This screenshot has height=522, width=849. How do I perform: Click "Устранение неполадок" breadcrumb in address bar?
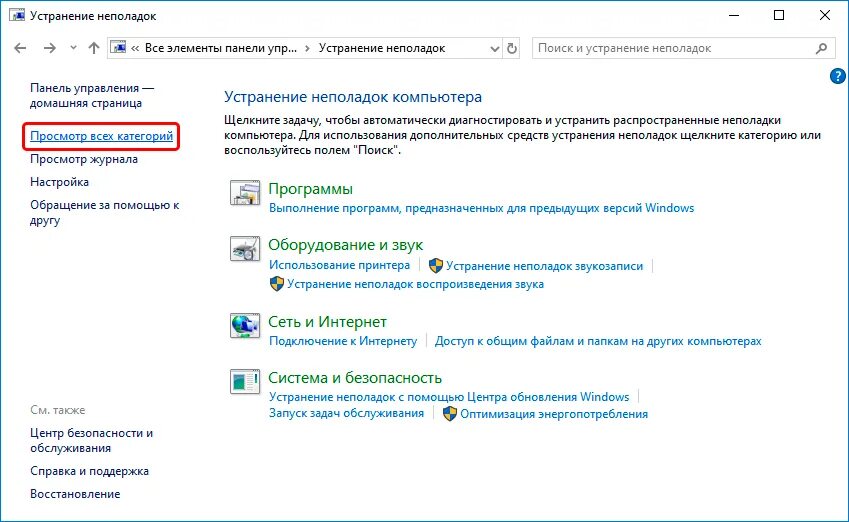[x=382, y=48]
